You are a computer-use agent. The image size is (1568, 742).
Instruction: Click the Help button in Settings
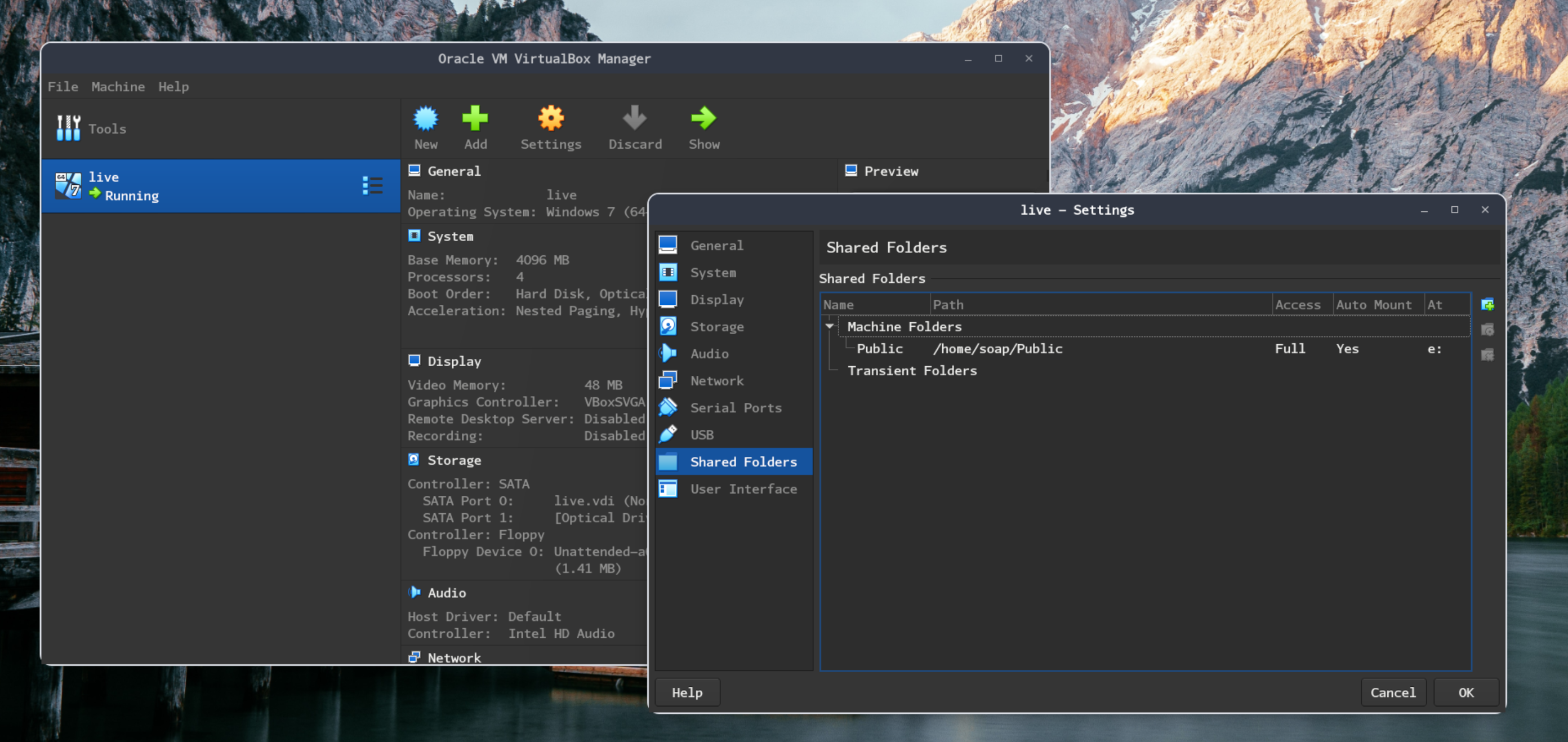[x=687, y=692]
